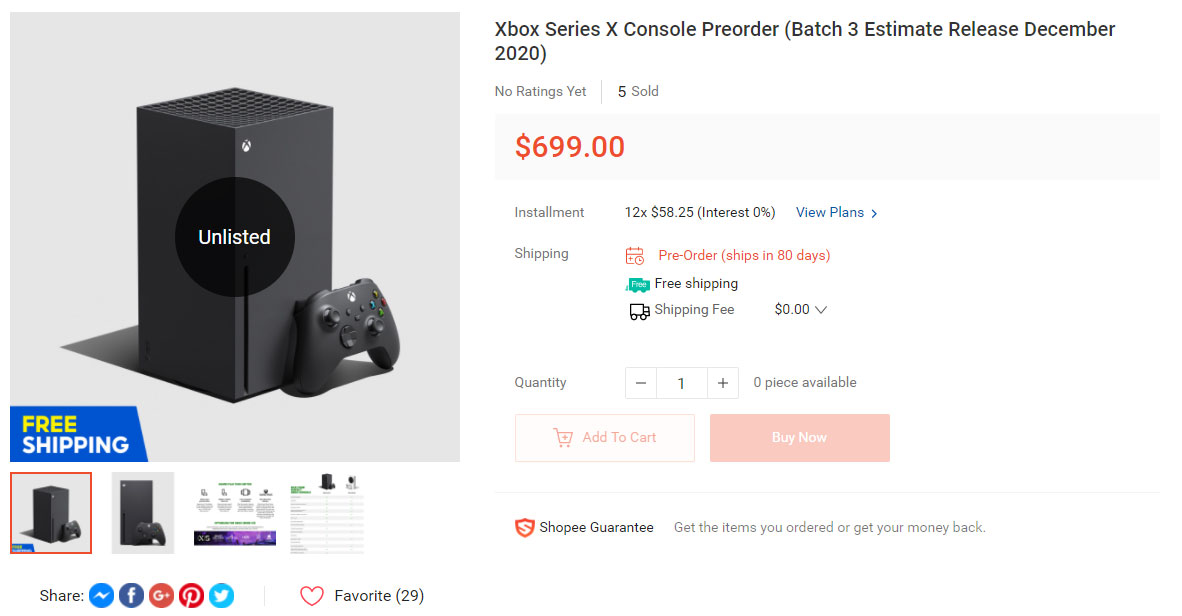Screen dimensions: 1182x616
Task: Share via Facebook Messenger icon
Action: (101, 596)
